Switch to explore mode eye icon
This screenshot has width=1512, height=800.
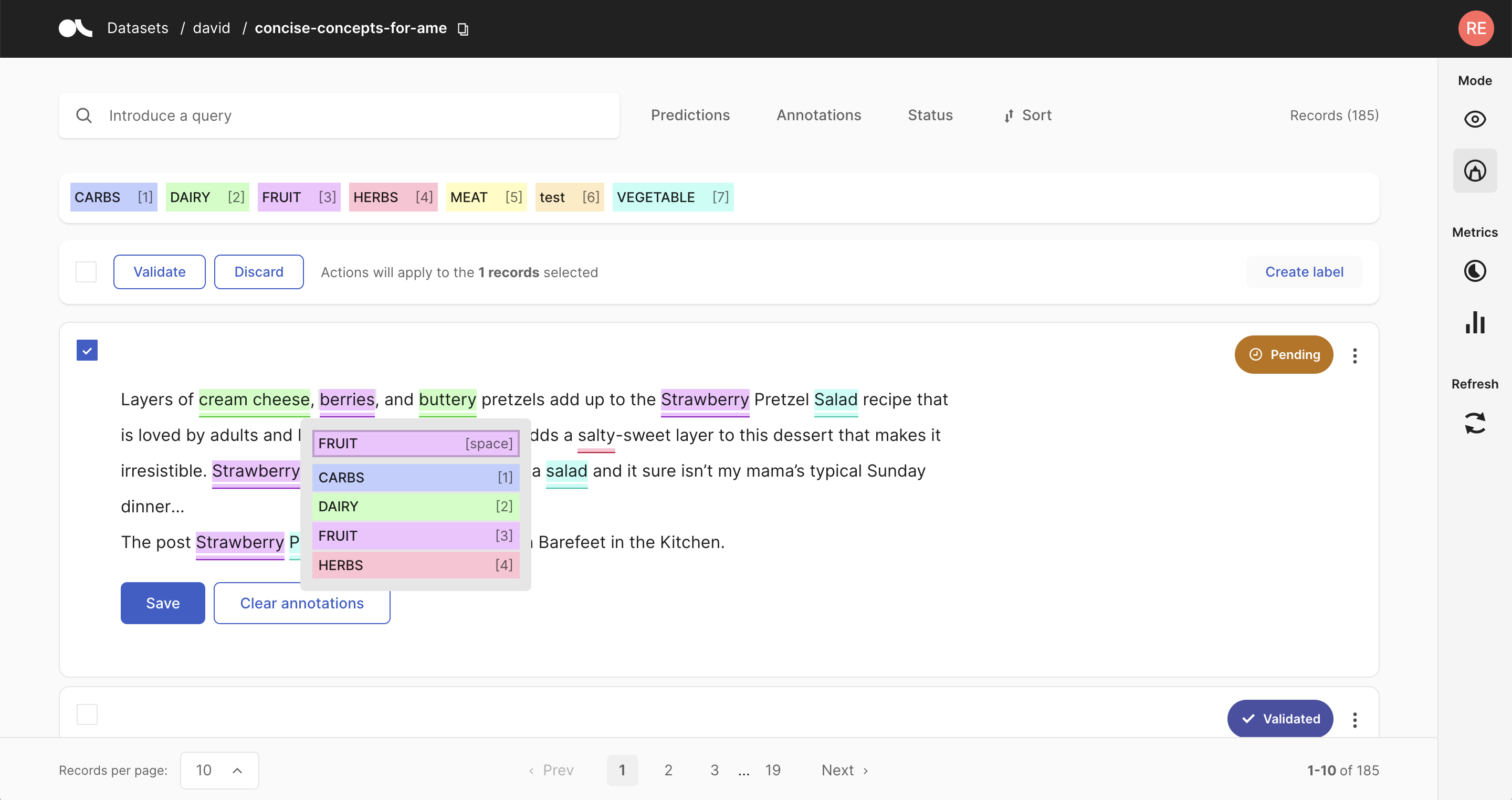pos(1474,119)
